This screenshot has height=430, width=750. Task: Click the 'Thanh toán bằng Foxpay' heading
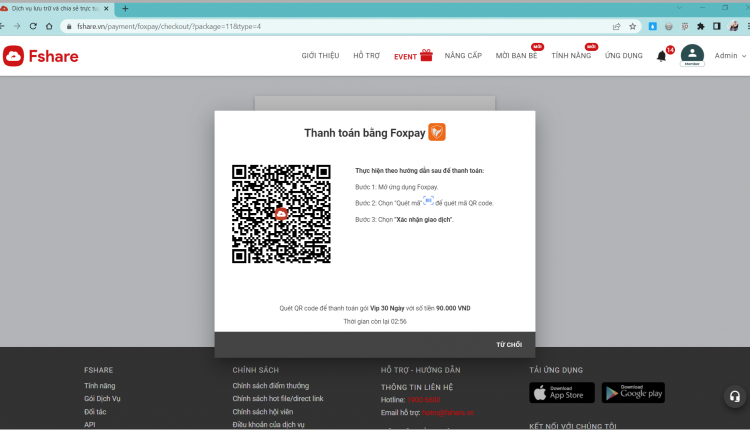(364, 133)
